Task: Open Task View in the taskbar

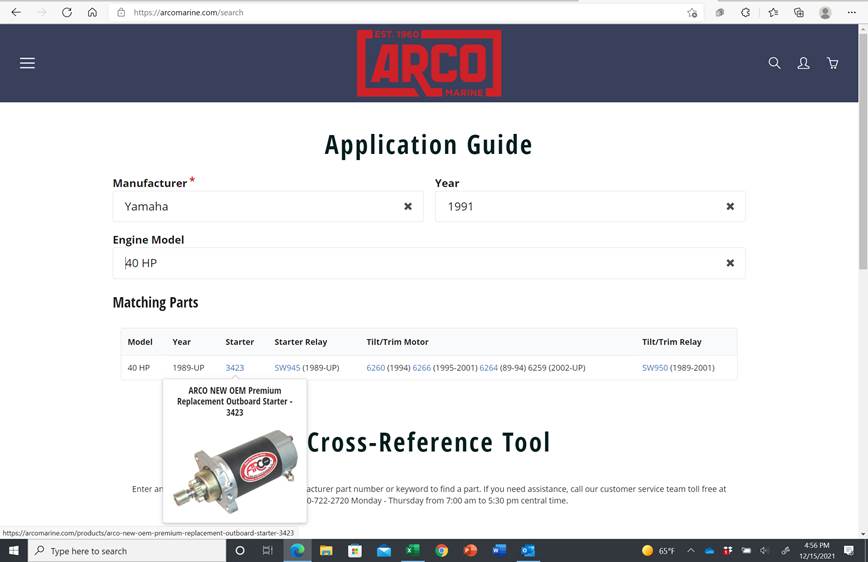Action: (x=268, y=551)
